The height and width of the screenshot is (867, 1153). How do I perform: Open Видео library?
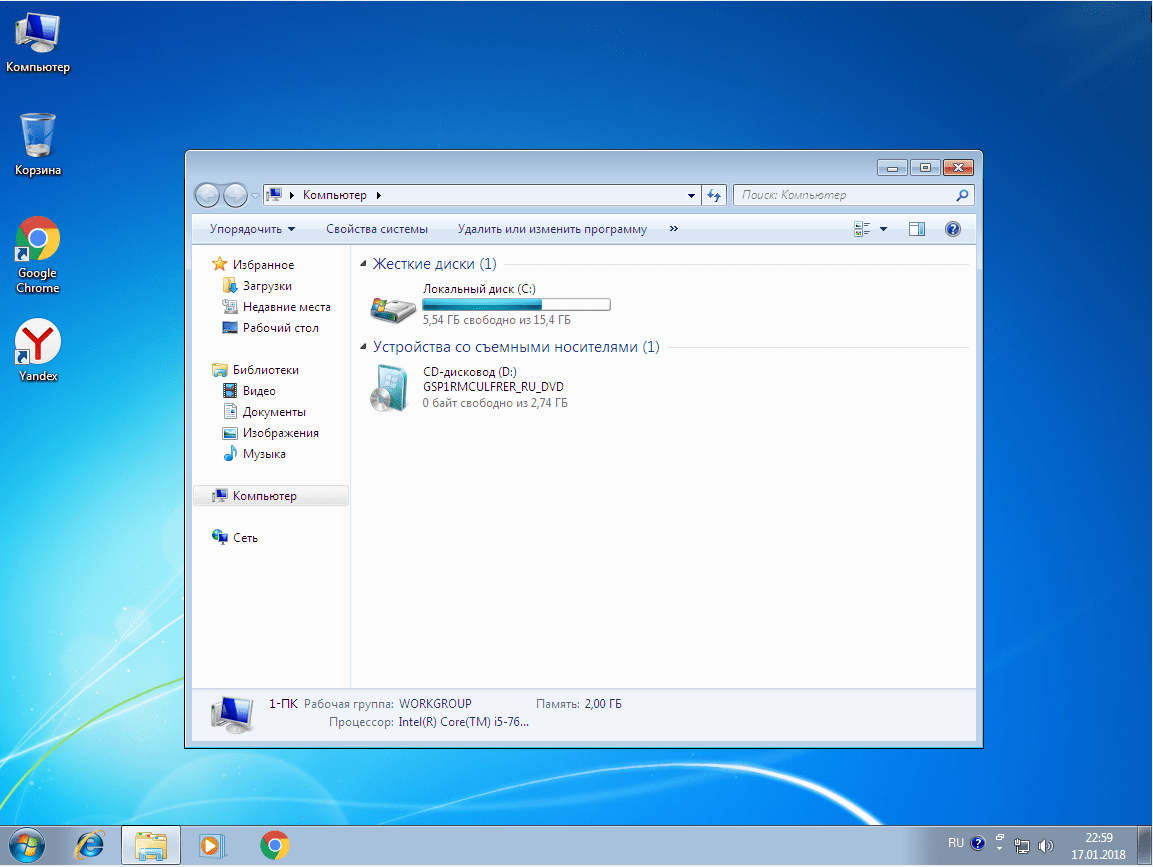249,391
